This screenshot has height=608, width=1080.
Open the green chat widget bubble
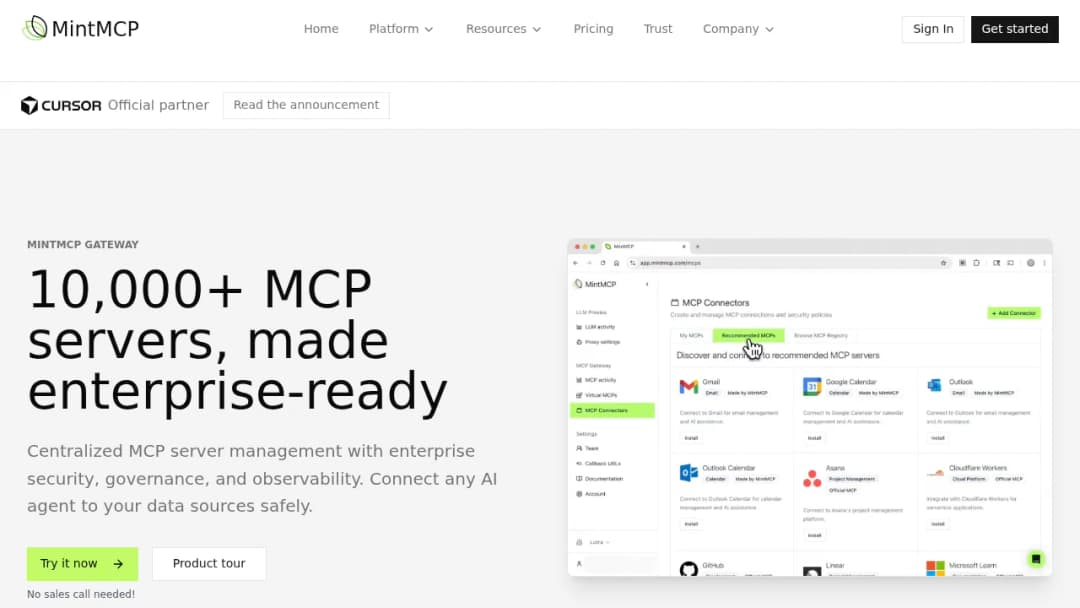click(x=1035, y=559)
